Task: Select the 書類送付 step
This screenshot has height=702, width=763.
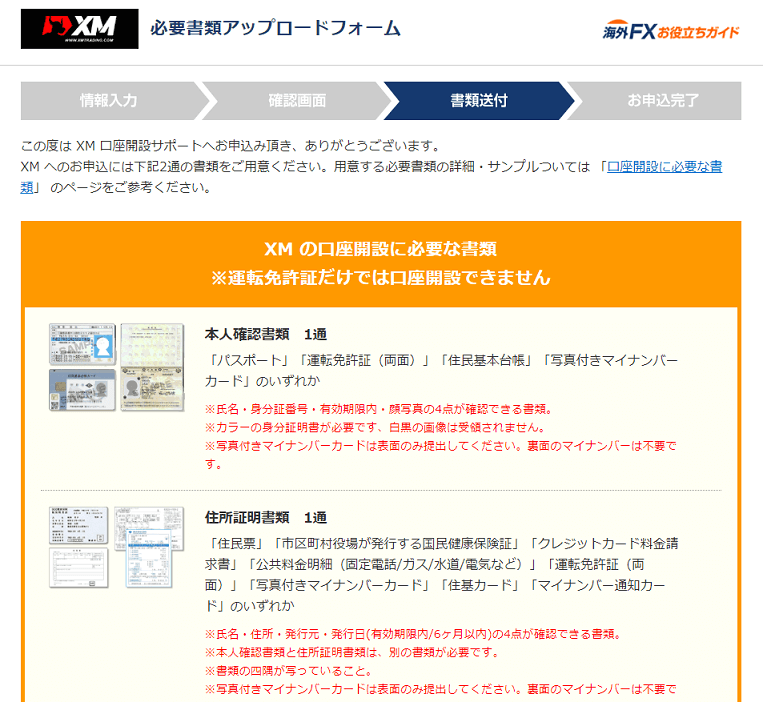Action: [479, 101]
